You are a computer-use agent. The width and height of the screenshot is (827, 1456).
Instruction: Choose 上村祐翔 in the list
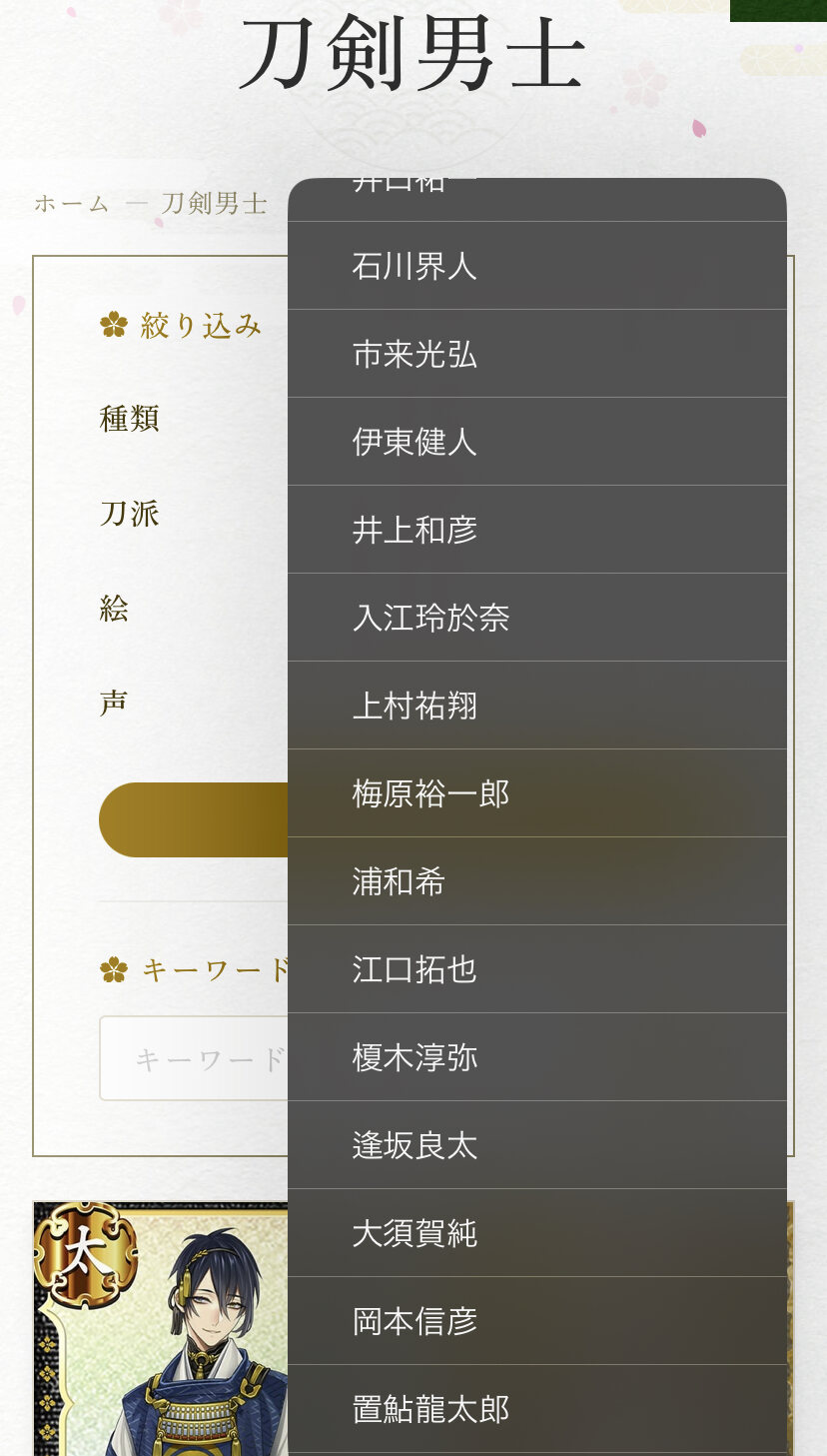click(537, 706)
